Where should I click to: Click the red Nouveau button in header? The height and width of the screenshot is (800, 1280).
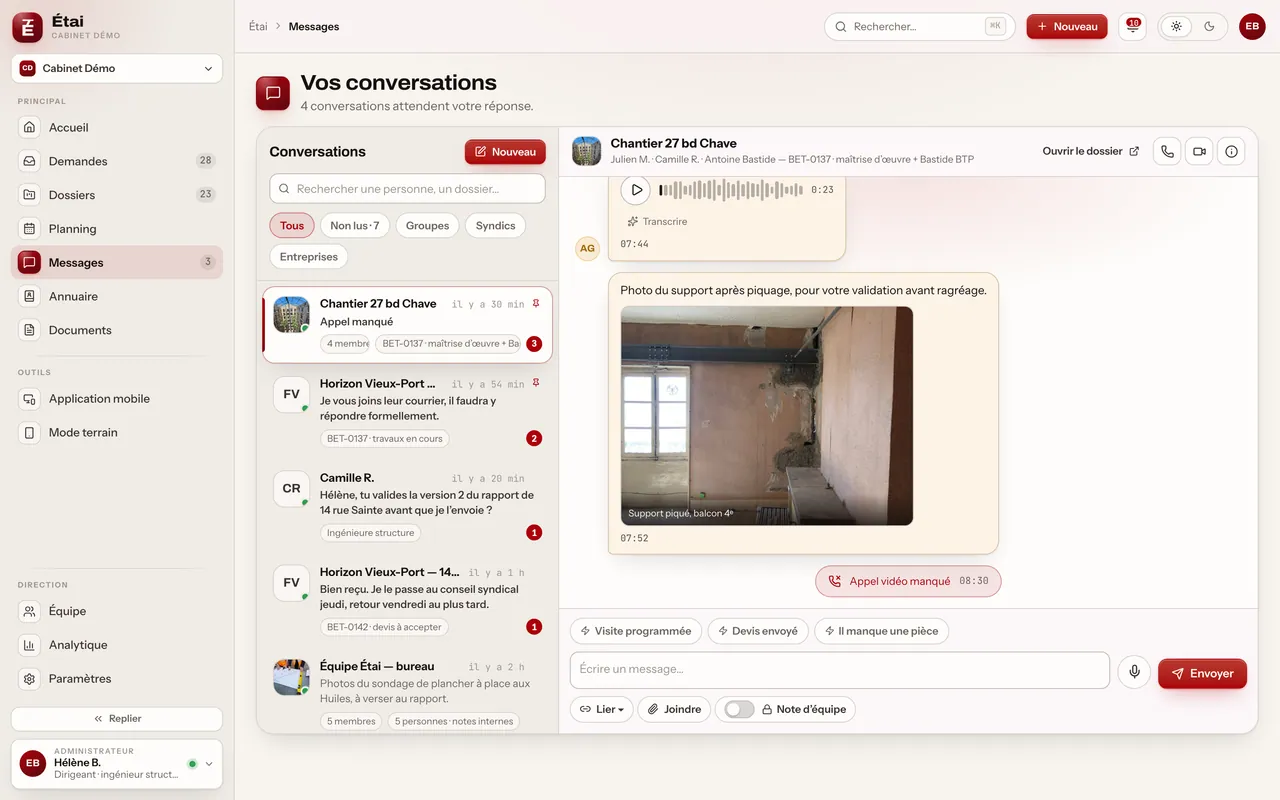(x=1067, y=27)
